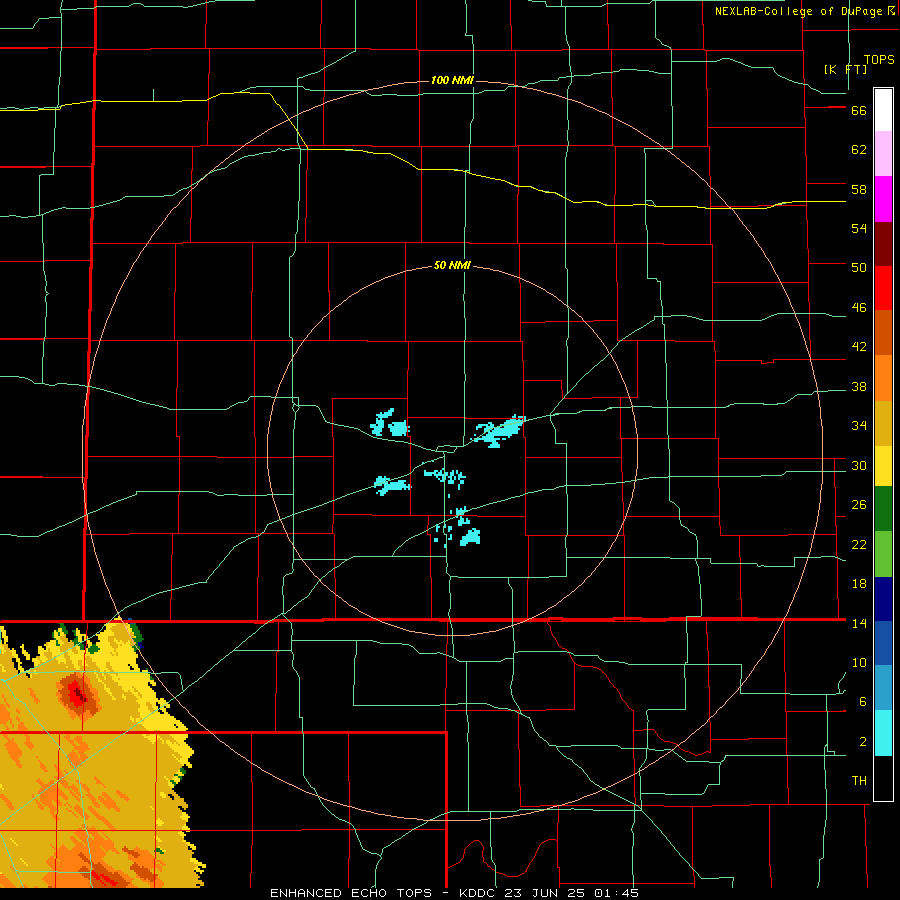Pick the light blue swatch beside 6
The height and width of the screenshot is (900, 900).
[883, 688]
